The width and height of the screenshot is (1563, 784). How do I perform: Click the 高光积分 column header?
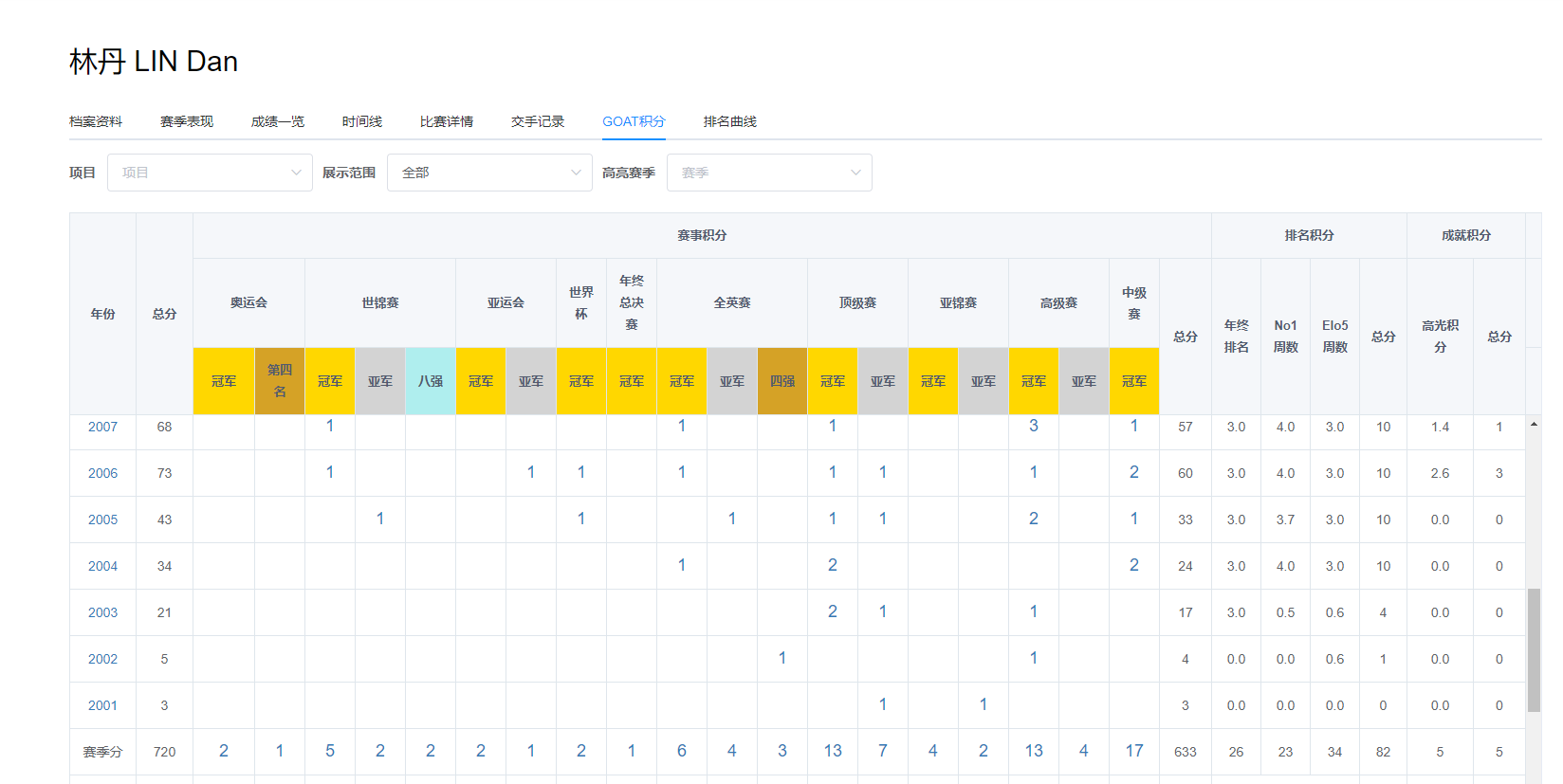coord(1440,337)
